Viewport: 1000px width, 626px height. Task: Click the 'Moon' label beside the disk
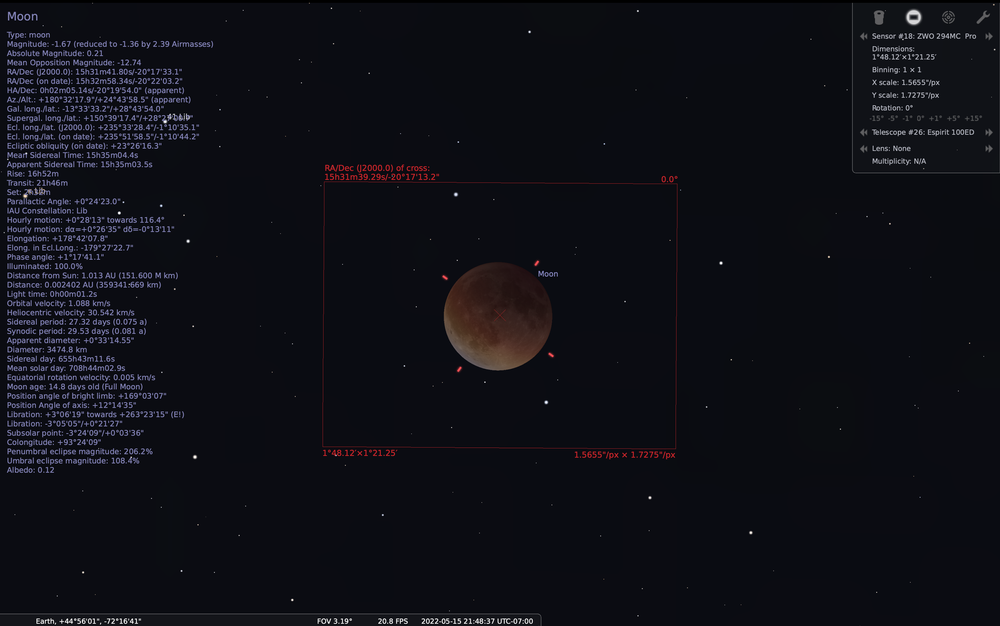pos(548,274)
